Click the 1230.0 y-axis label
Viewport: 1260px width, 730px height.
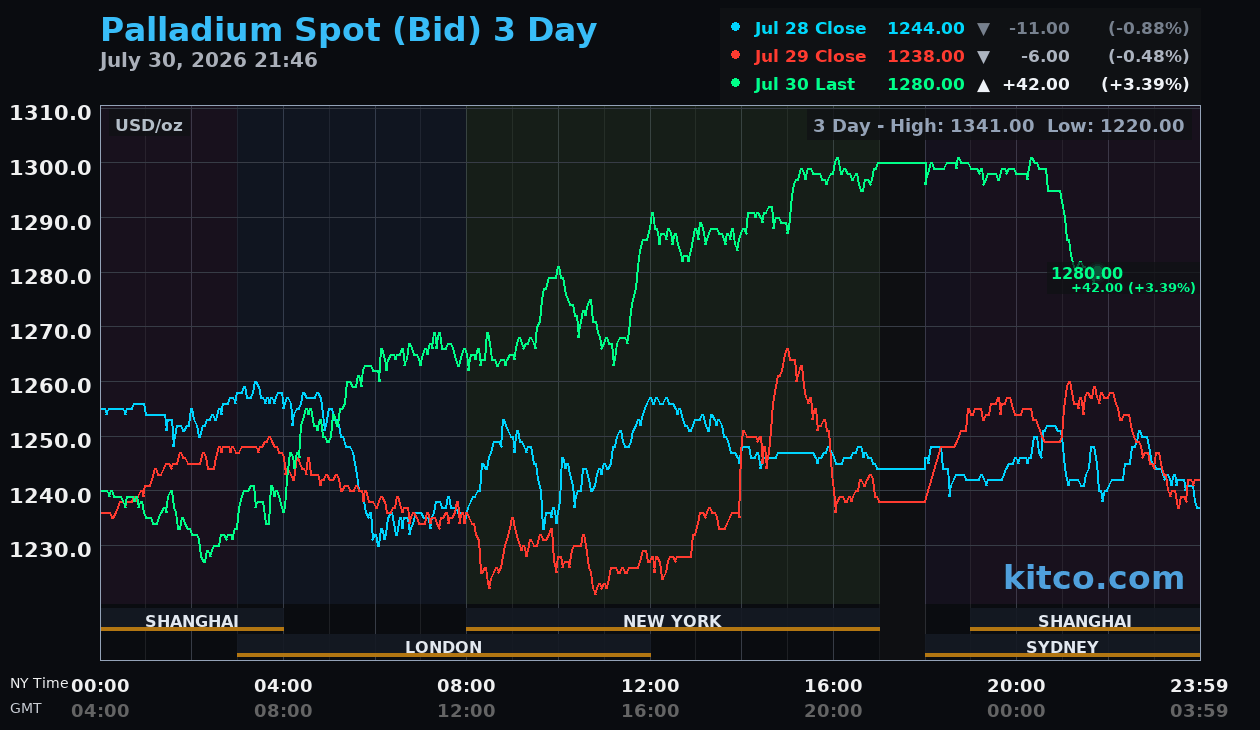(51, 548)
